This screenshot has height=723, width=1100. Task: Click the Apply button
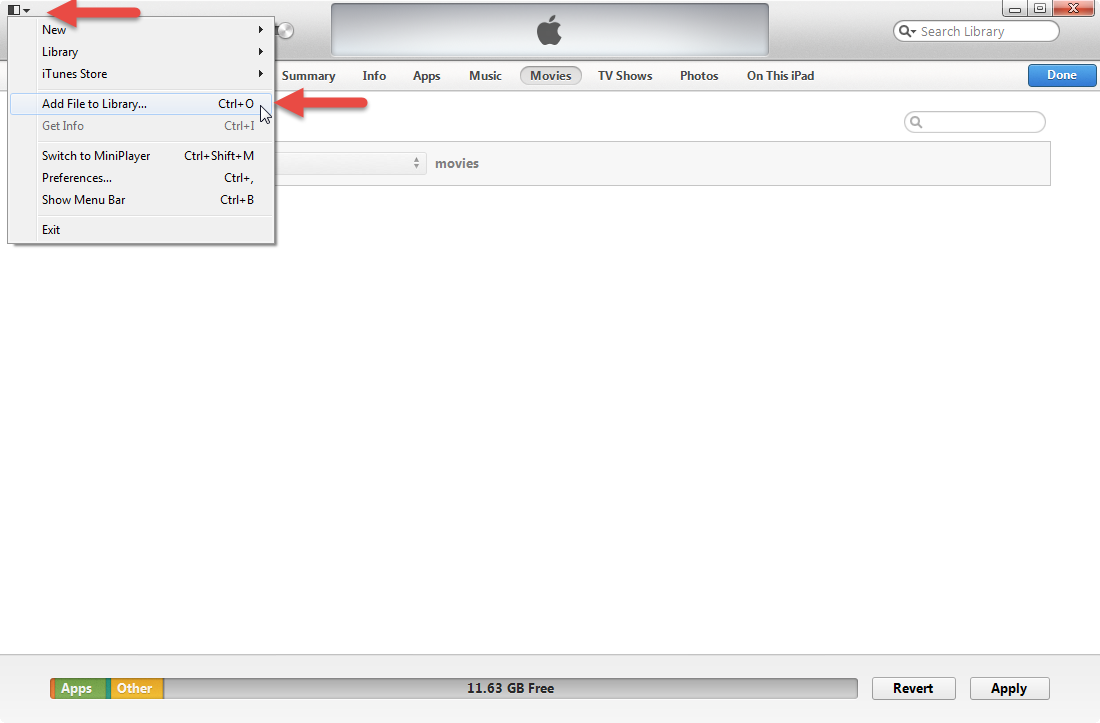[x=1009, y=688]
